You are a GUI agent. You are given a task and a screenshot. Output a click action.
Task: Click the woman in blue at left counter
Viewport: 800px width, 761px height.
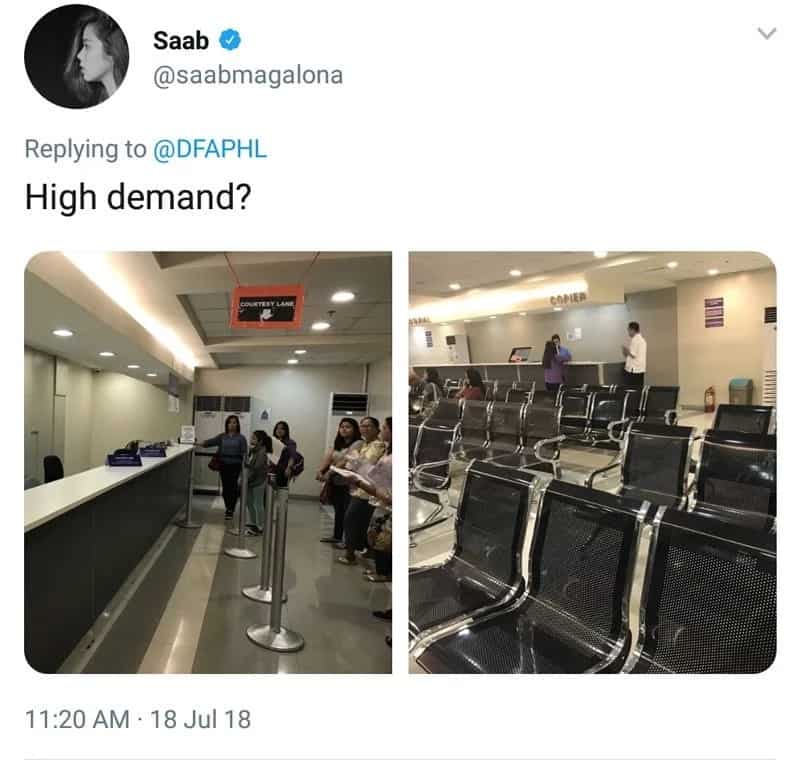tap(228, 465)
